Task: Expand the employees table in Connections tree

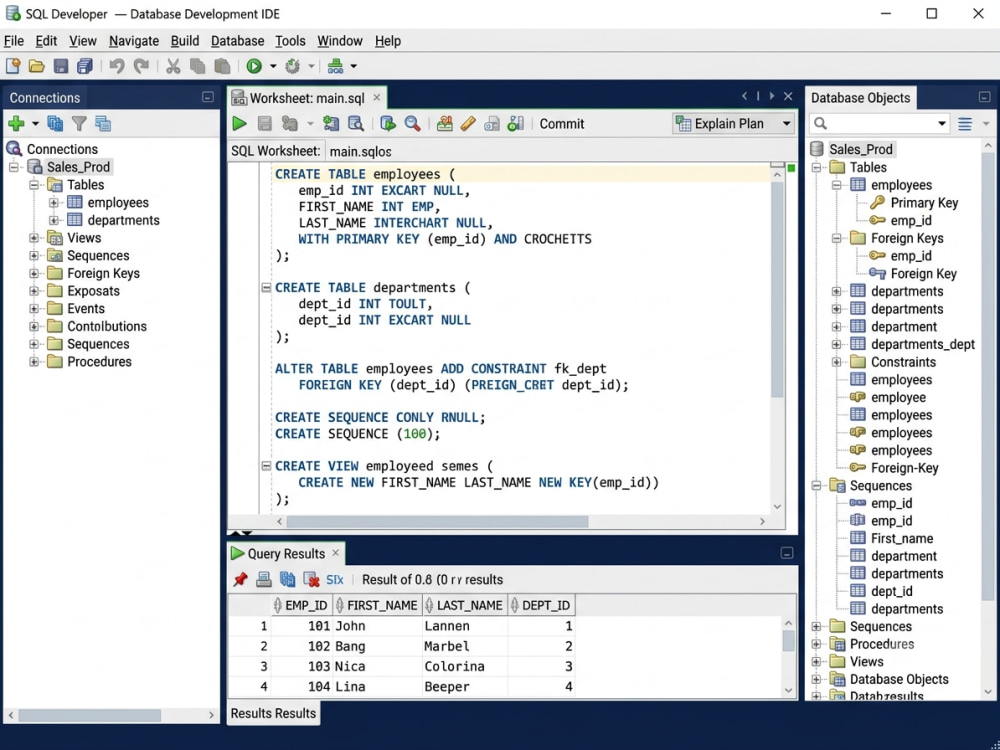Action: 54,203
